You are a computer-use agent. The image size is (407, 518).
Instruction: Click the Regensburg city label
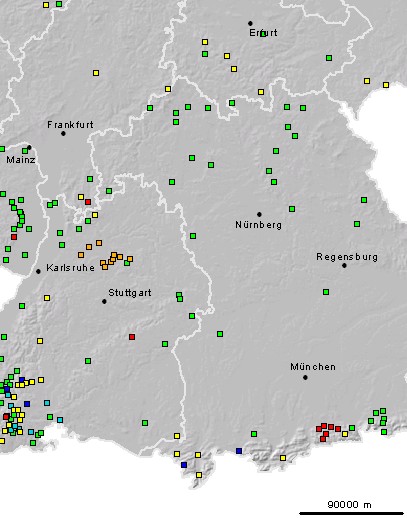pyautogui.click(x=347, y=257)
